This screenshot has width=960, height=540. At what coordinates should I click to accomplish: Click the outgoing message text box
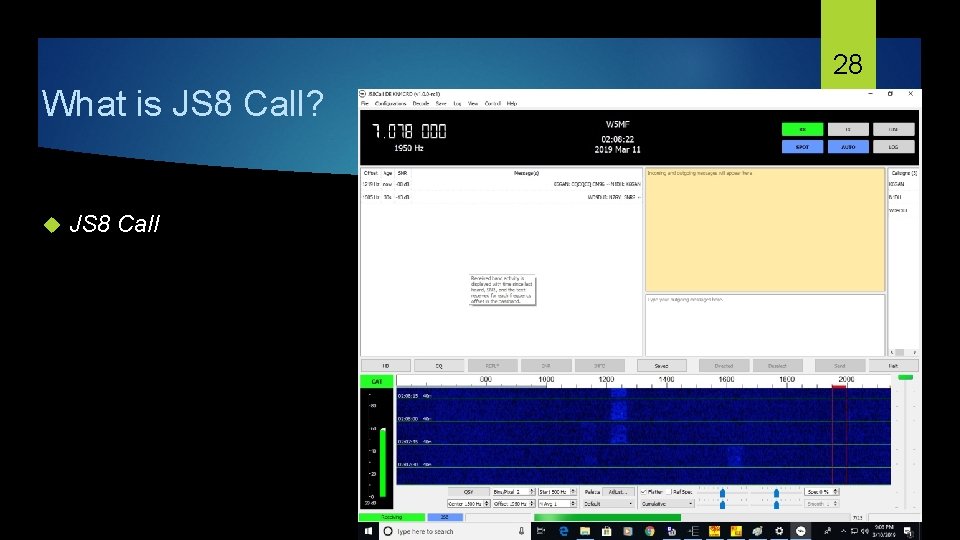(765, 324)
